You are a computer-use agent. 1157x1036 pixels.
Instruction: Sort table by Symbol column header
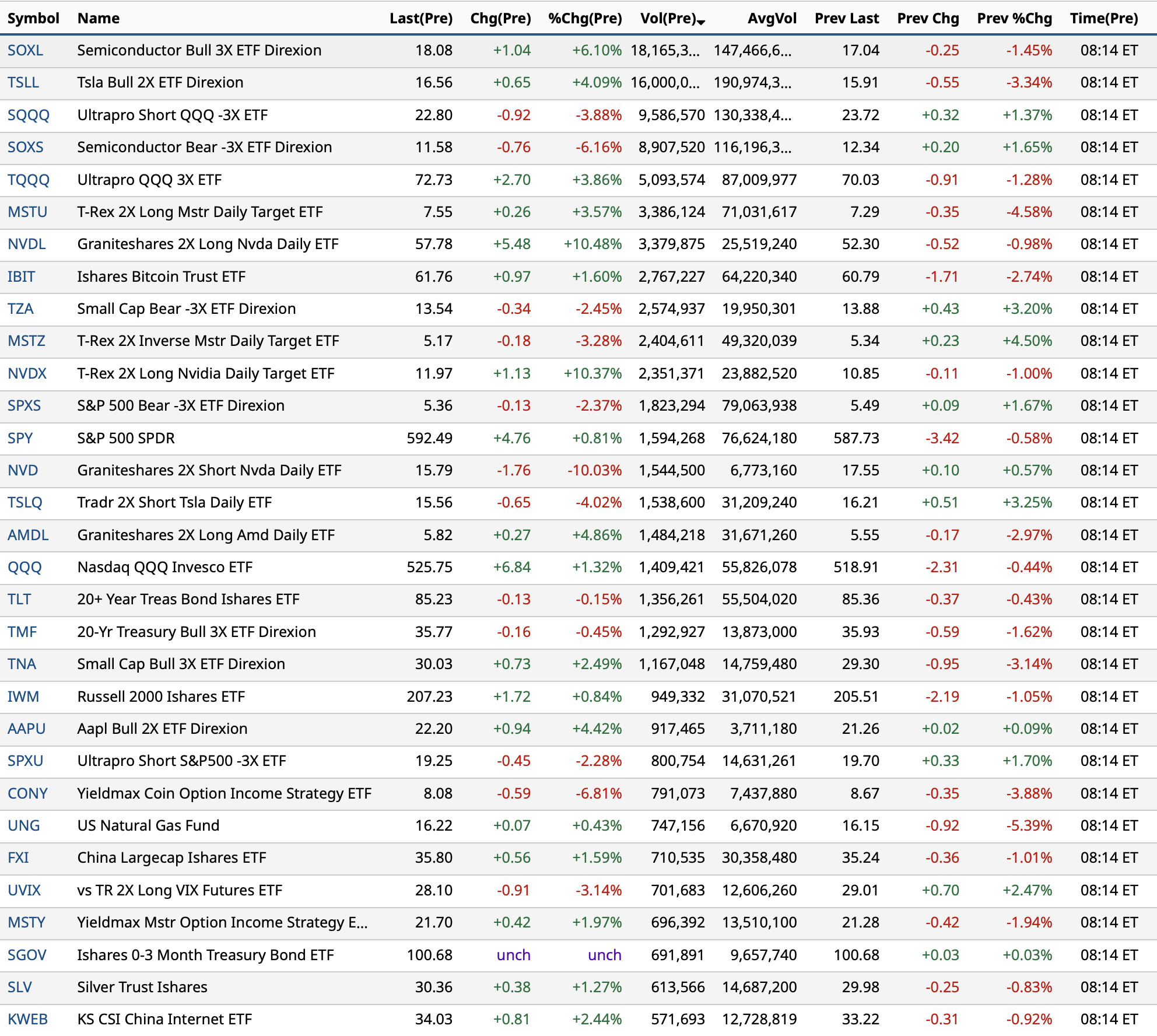33,18
